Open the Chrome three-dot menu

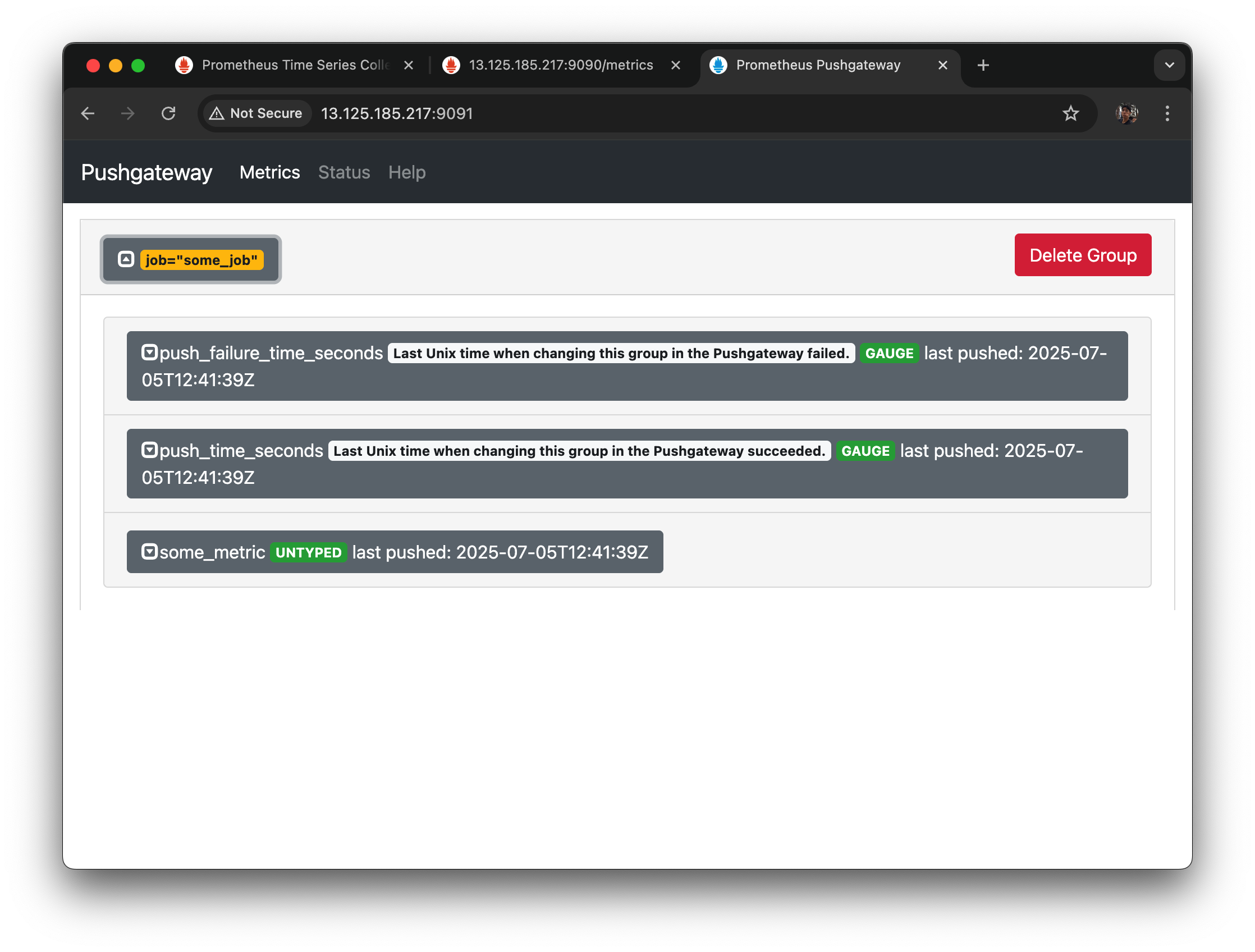point(1166,113)
